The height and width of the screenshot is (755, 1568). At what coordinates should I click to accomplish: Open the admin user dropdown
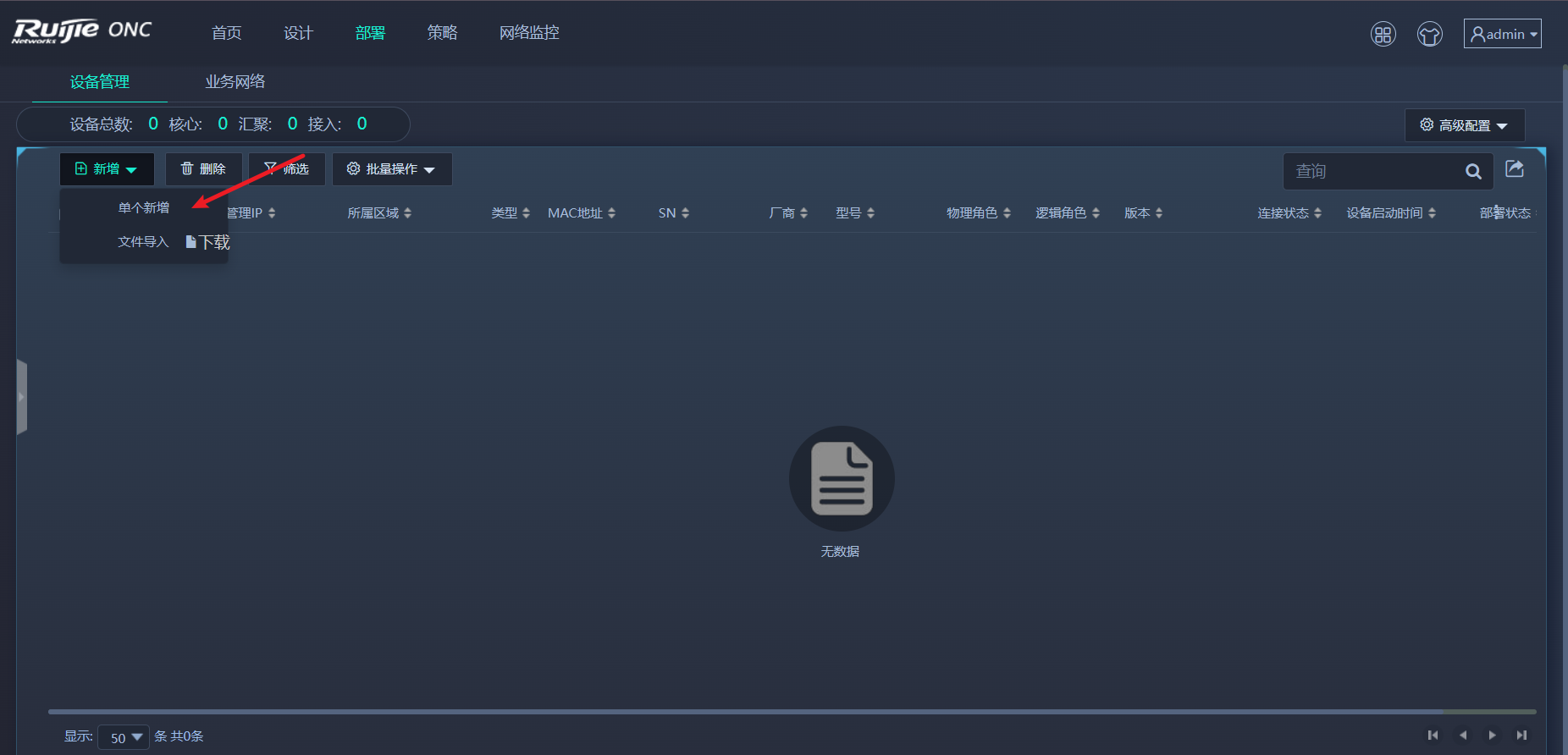pos(1503,34)
